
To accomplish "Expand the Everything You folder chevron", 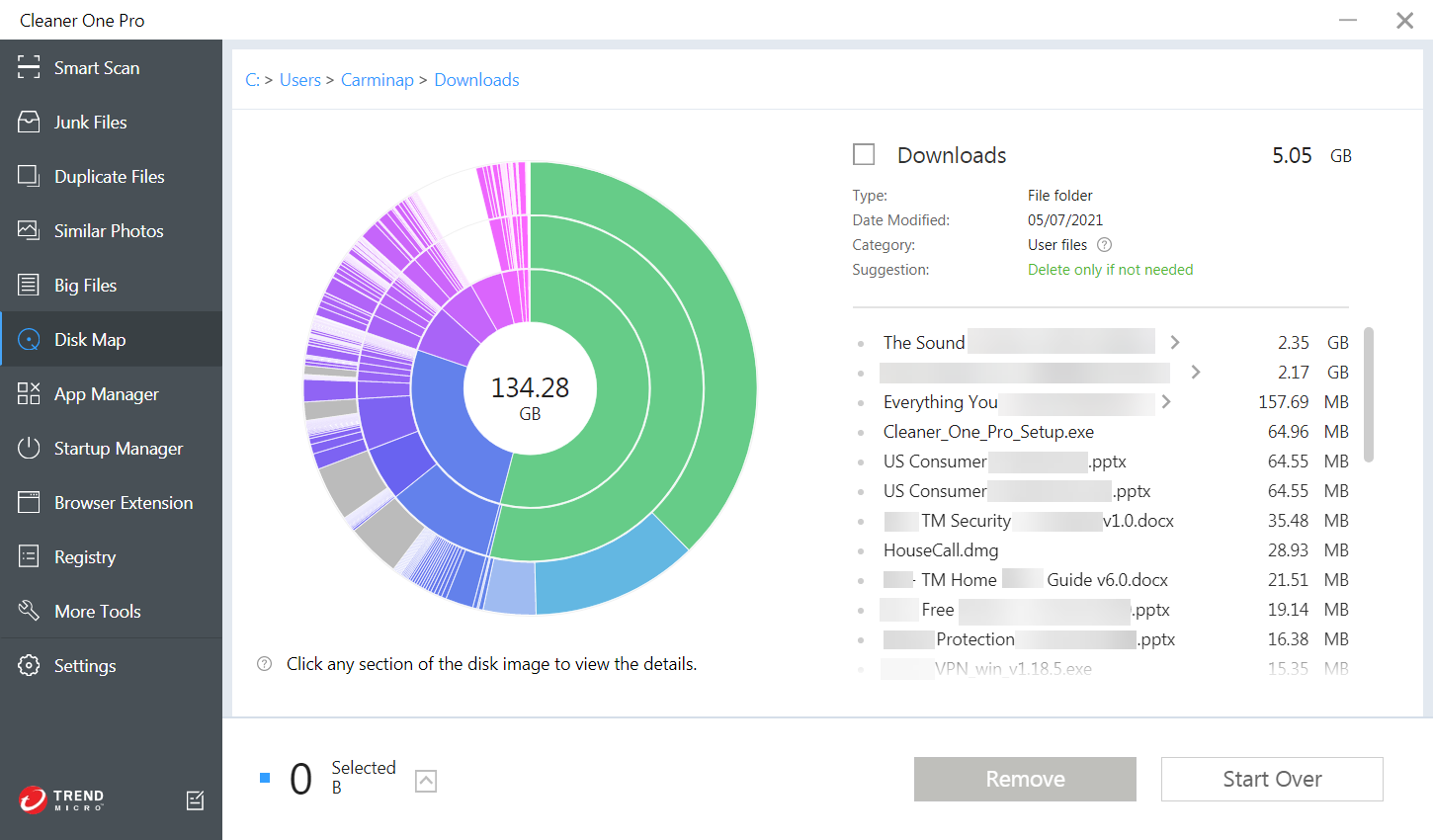I will 1166,401.
